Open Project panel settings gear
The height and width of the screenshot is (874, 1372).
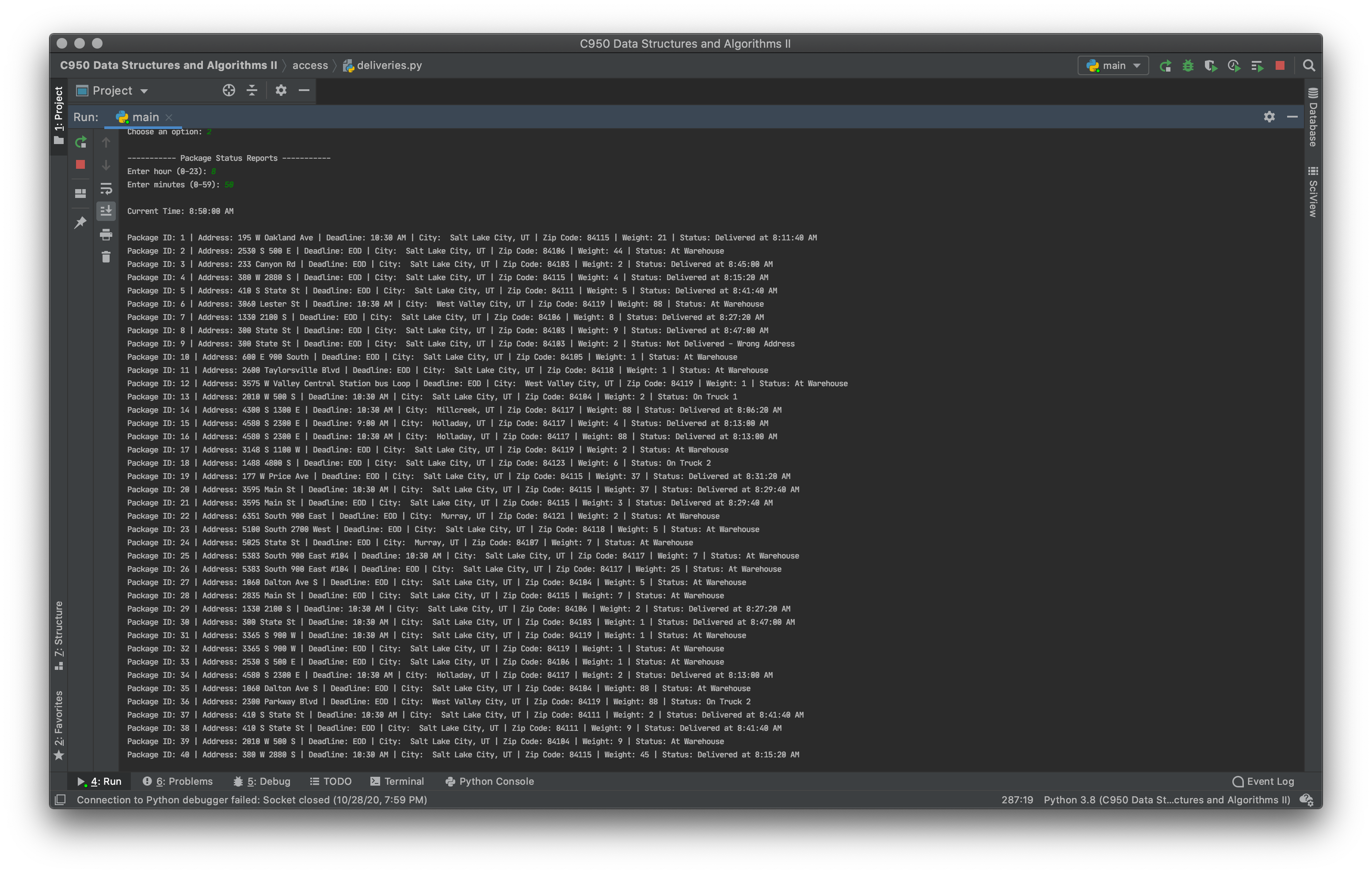point(281,90)
